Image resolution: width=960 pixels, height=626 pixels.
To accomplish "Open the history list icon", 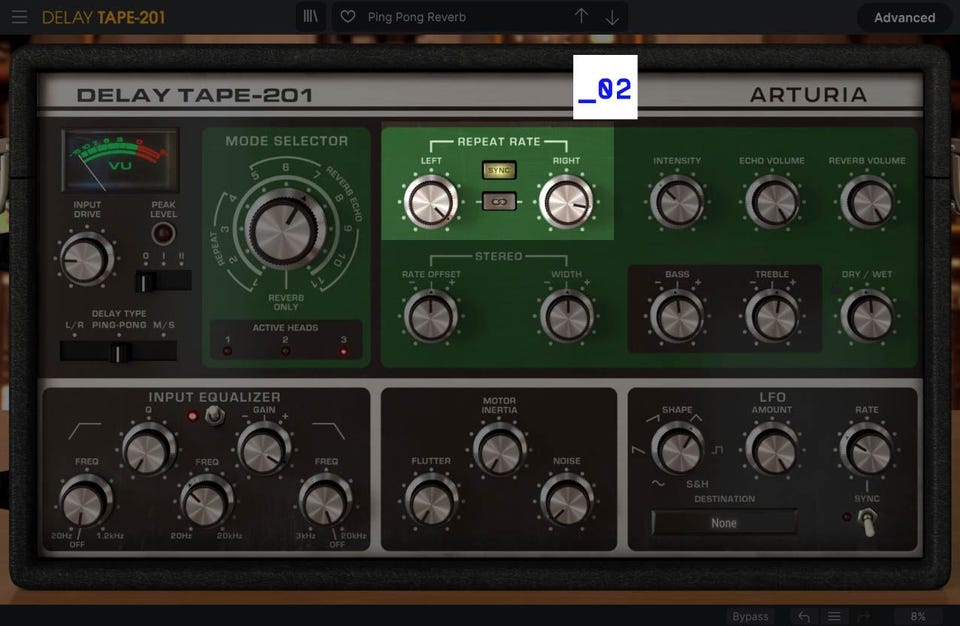I will coord(834,616).
